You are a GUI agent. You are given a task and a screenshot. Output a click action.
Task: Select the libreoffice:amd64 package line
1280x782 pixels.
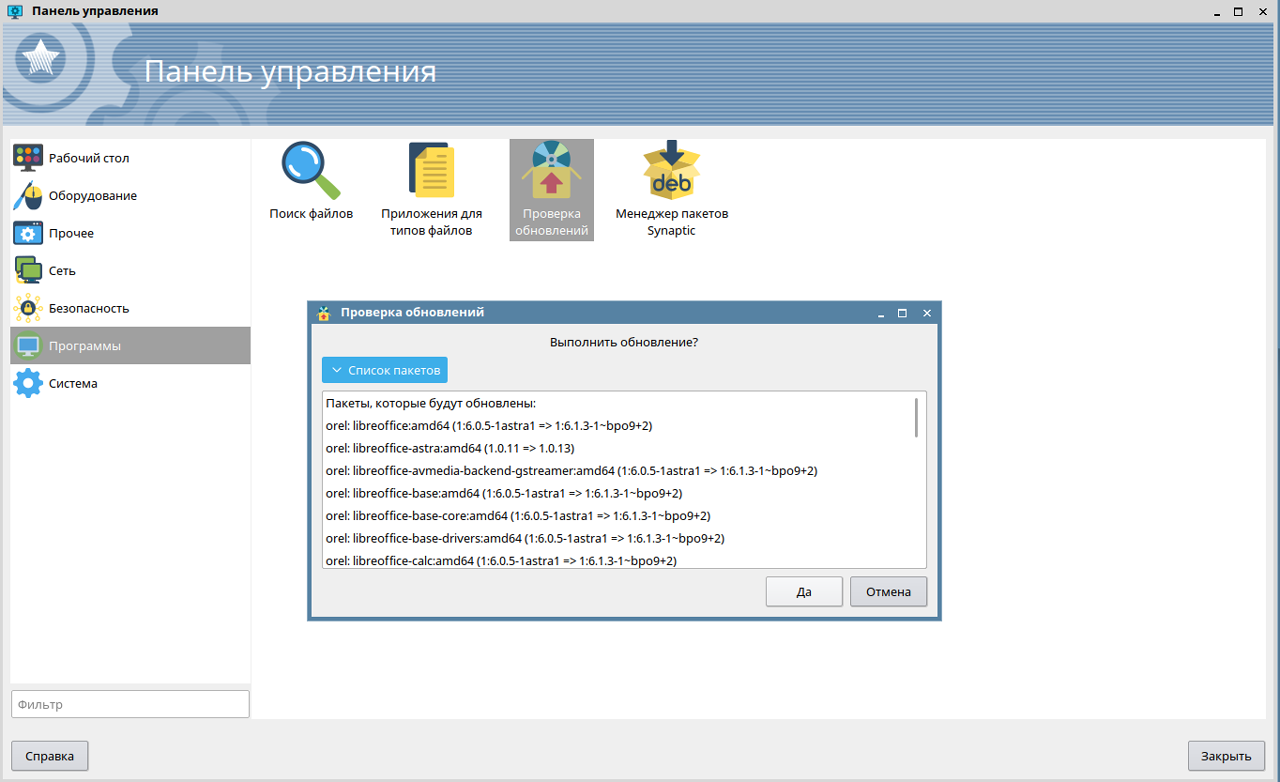tap(489, 426)
